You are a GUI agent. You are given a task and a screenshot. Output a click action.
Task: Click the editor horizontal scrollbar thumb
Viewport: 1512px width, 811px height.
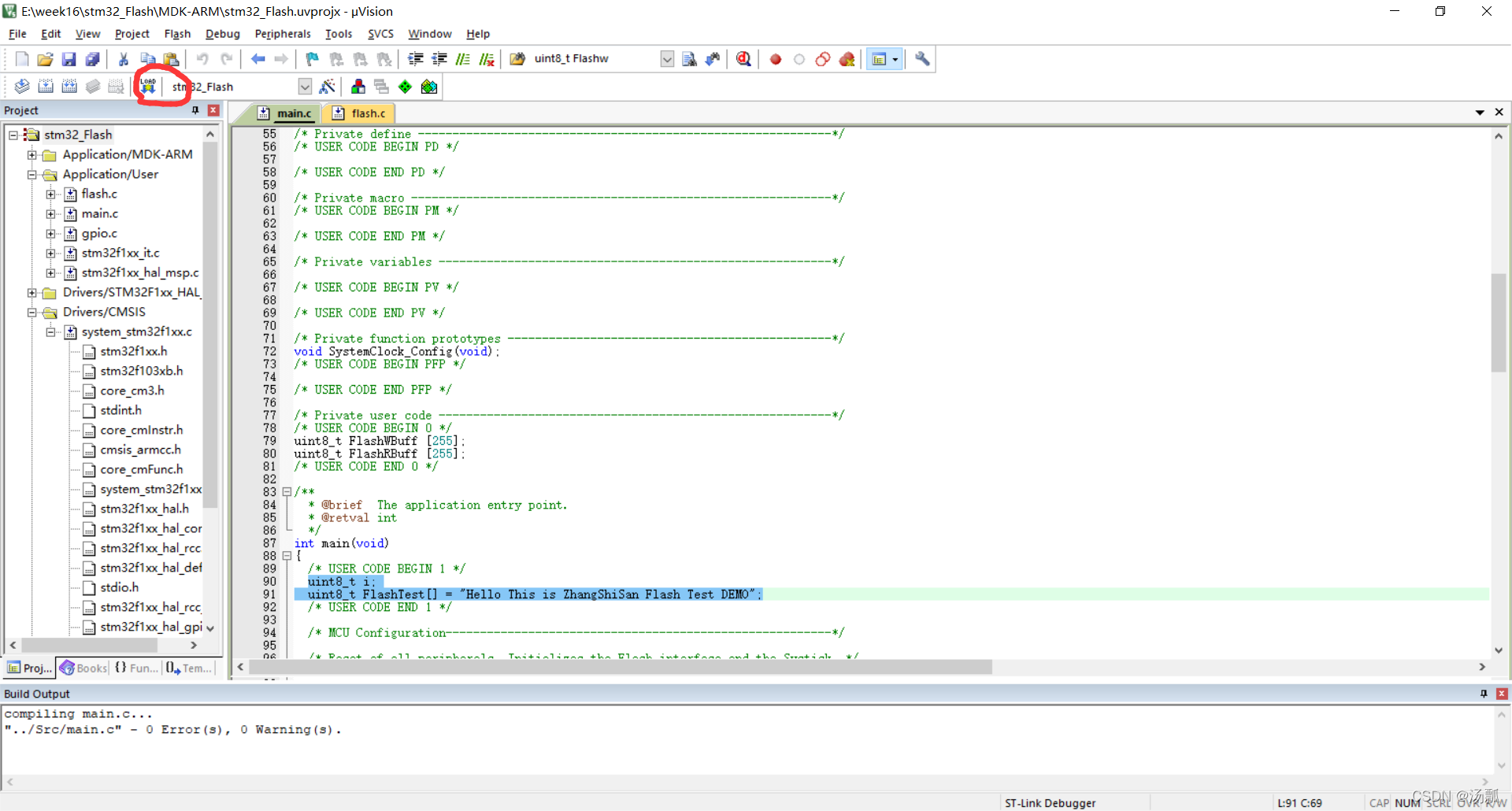(621, 667)
